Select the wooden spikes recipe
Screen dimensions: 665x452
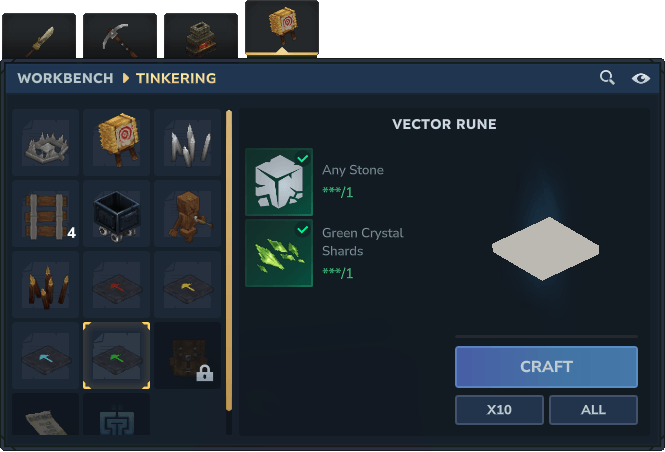point(45,285)
